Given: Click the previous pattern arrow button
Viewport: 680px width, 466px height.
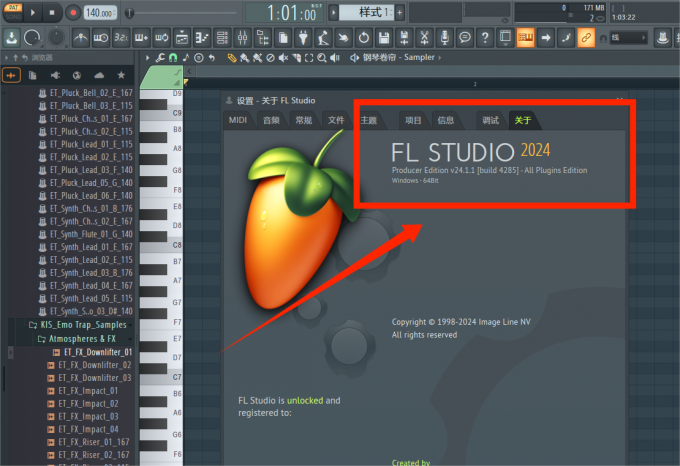Looking at the screenshot, I should pyautogui.click(x=333, y=12).
